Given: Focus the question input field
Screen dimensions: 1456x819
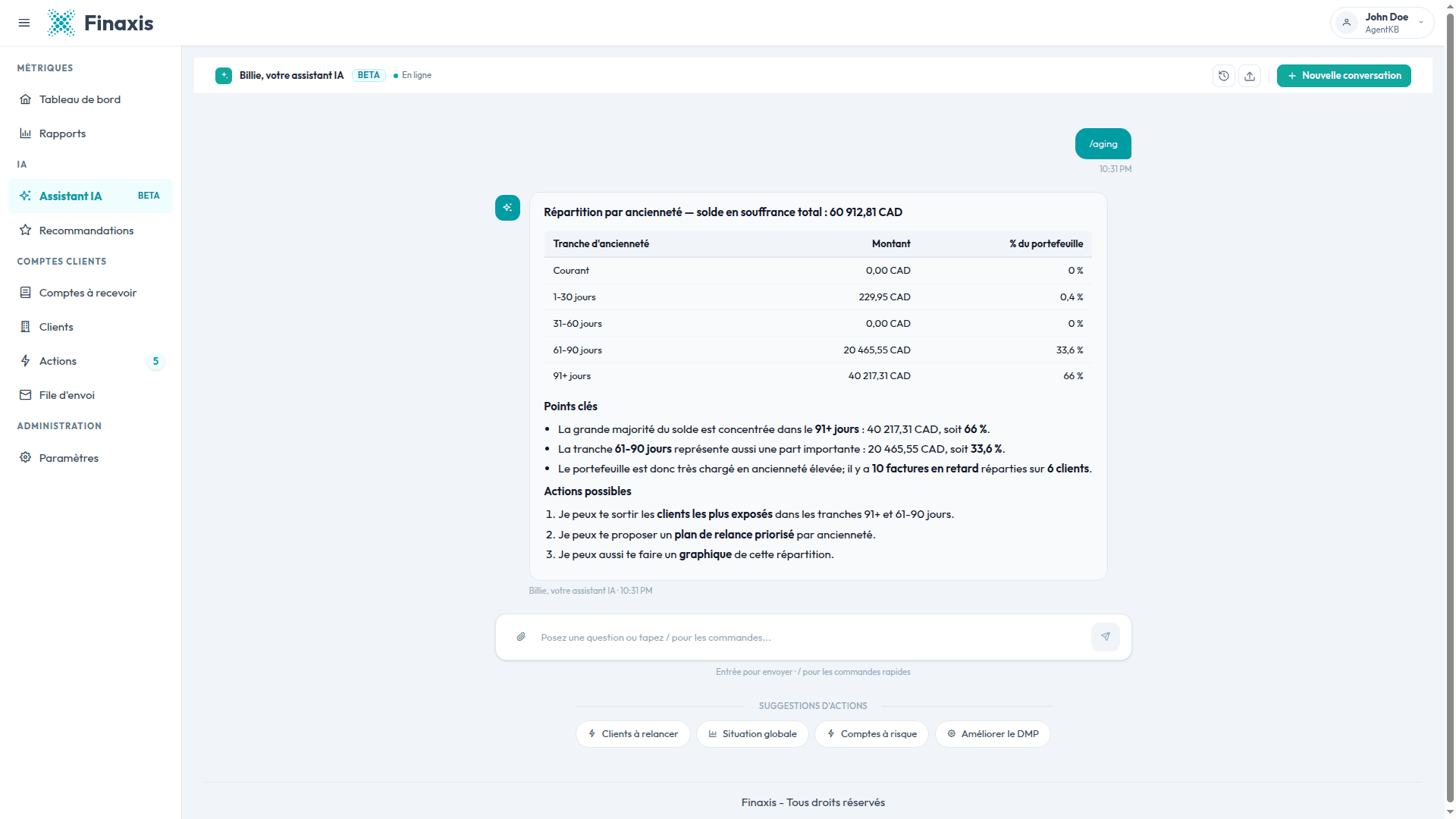Looking at the screenshot, I should [x=811, y=638].
